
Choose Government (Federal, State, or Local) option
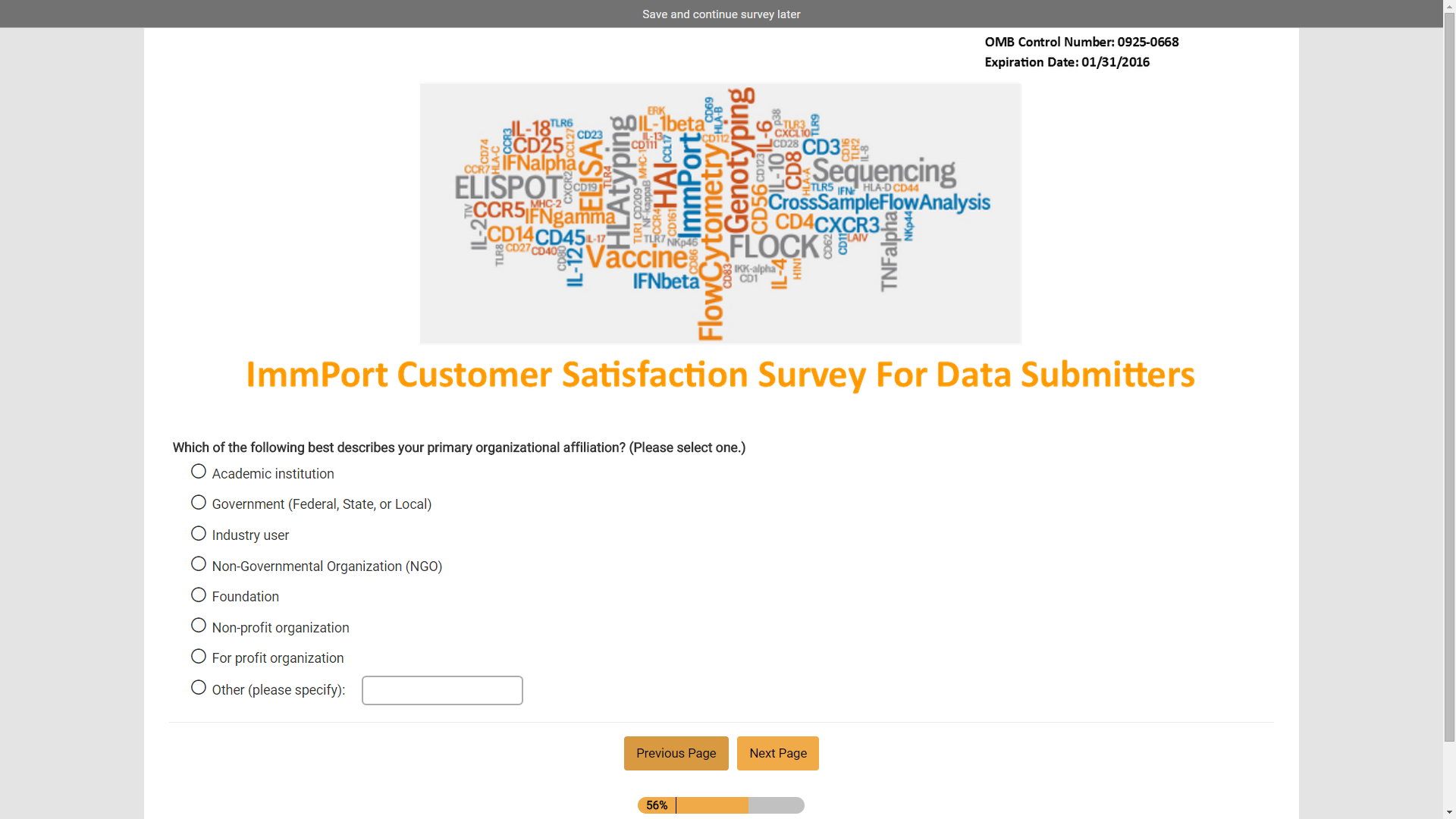(199, 503)
